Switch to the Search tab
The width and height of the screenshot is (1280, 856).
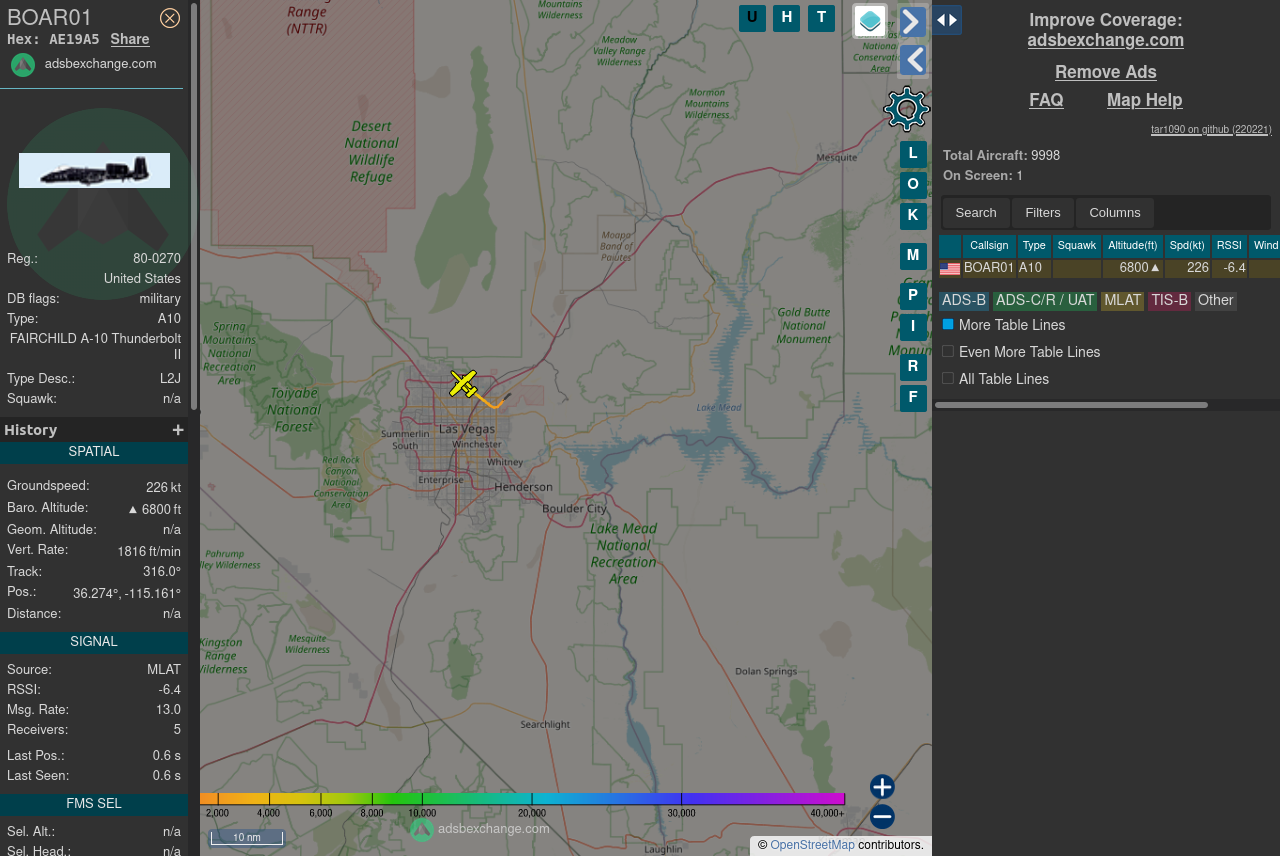click(976, 213)
